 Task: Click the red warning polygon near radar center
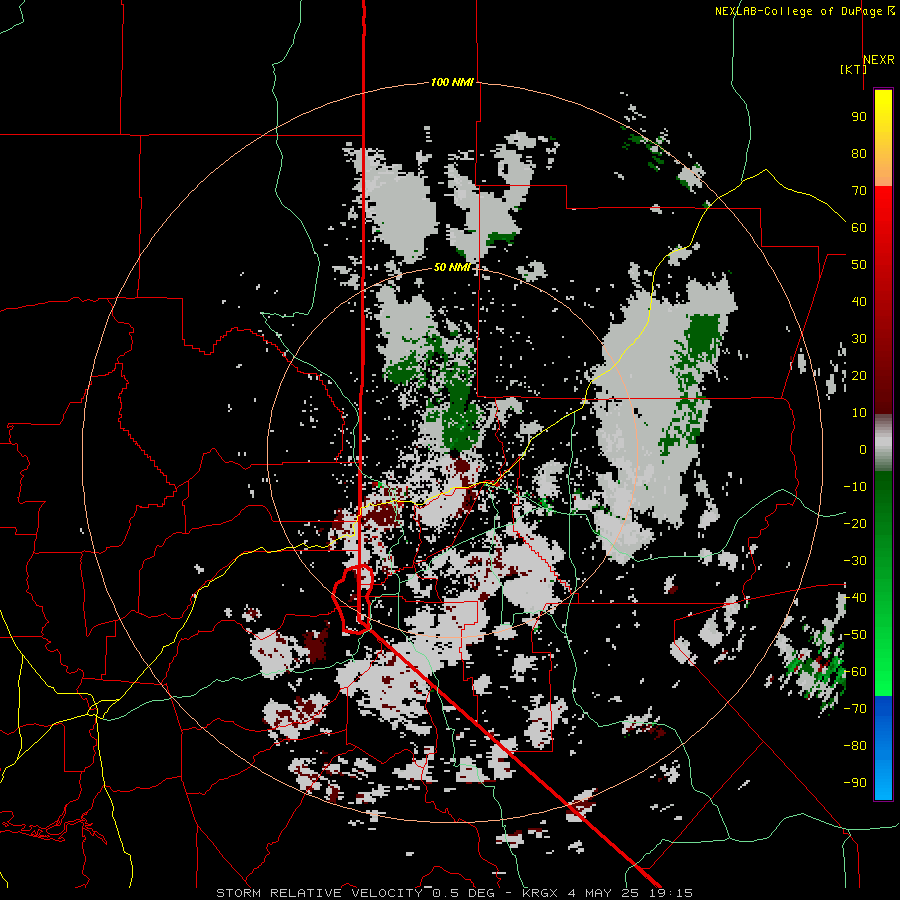pyautogui.click(x=353, y=599)
